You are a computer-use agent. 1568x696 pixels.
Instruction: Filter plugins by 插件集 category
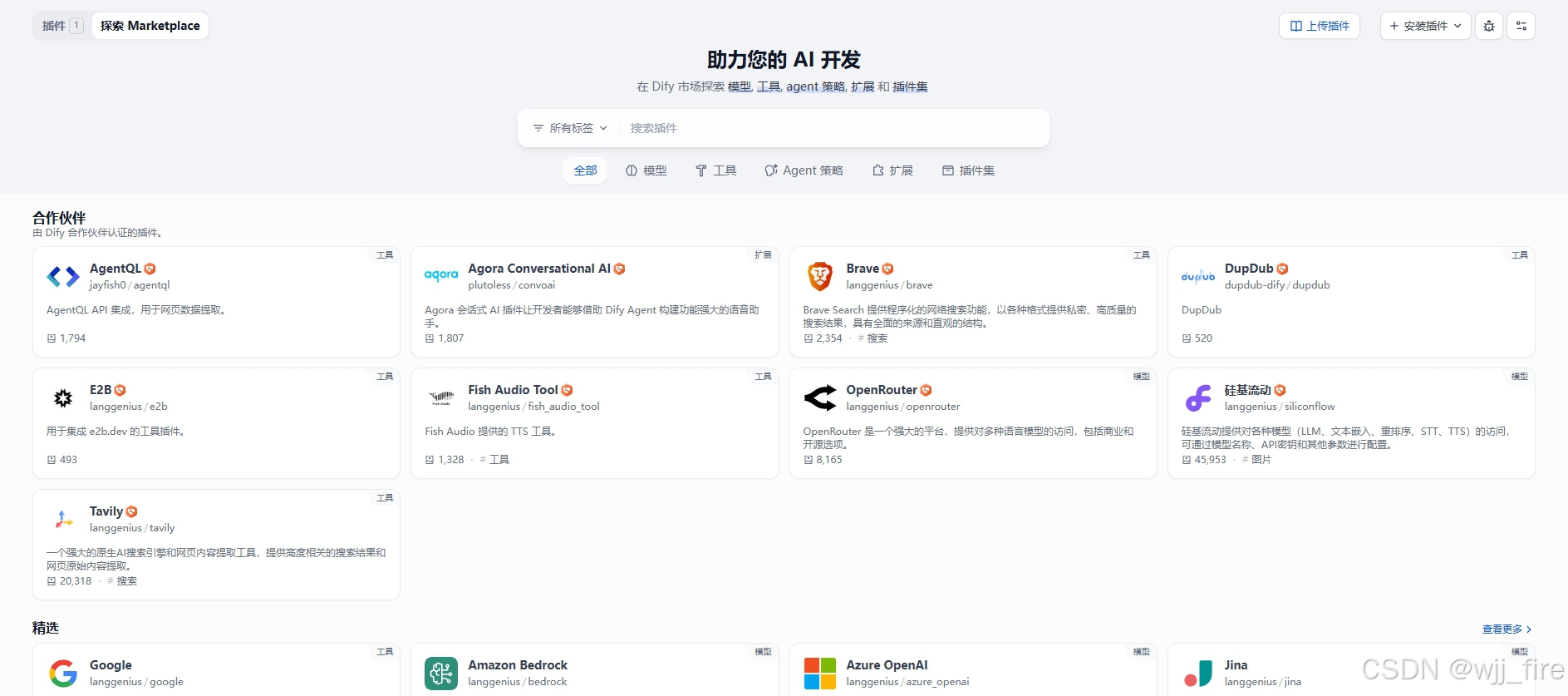(x=968, y=170)
